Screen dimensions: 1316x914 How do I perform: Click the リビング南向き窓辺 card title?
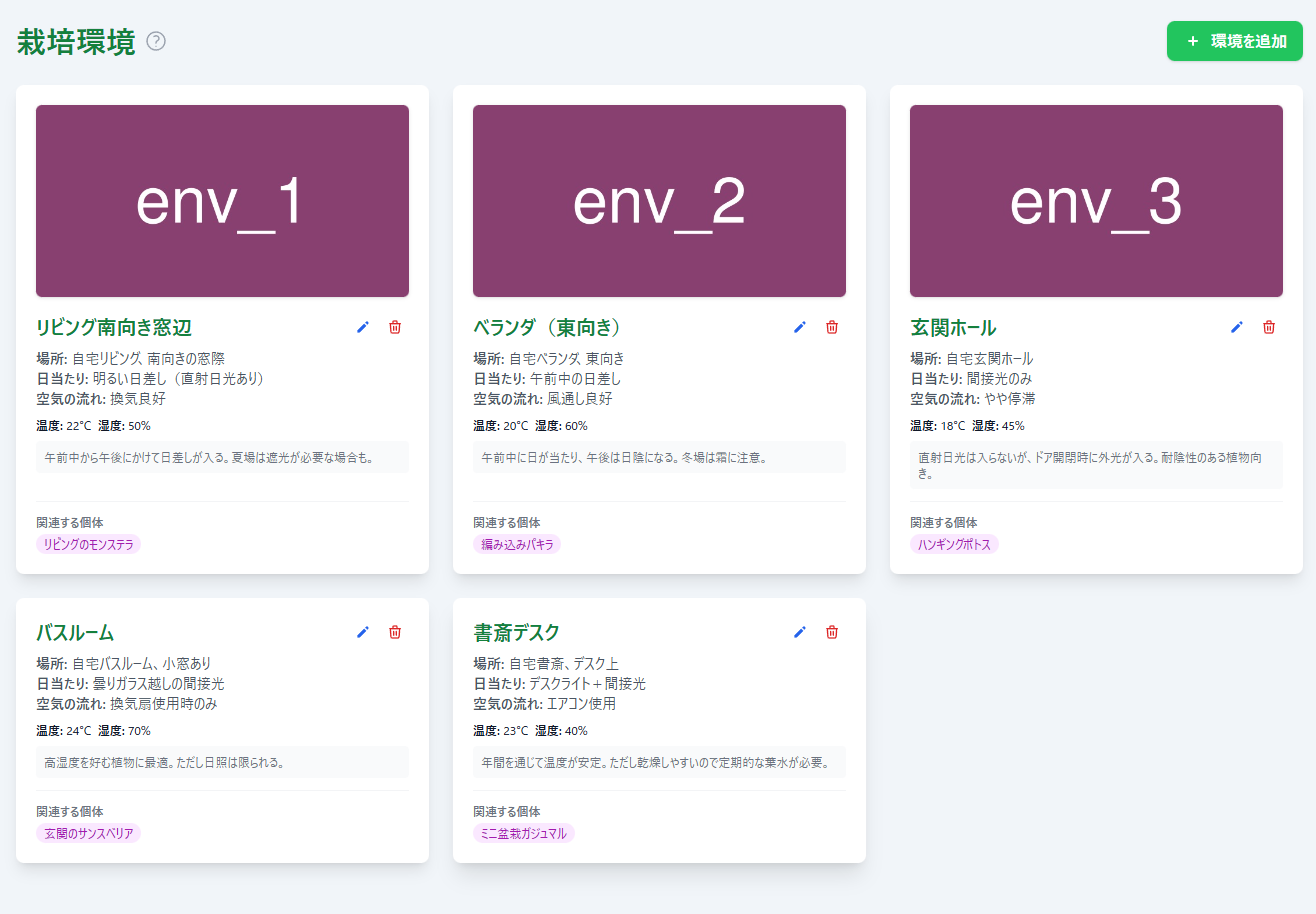click(x=114, y=327)
